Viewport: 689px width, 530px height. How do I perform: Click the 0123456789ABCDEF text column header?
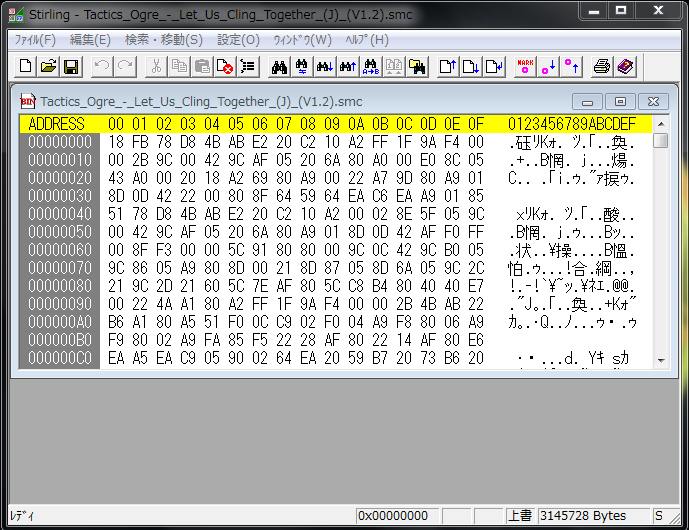coord(572,124)
